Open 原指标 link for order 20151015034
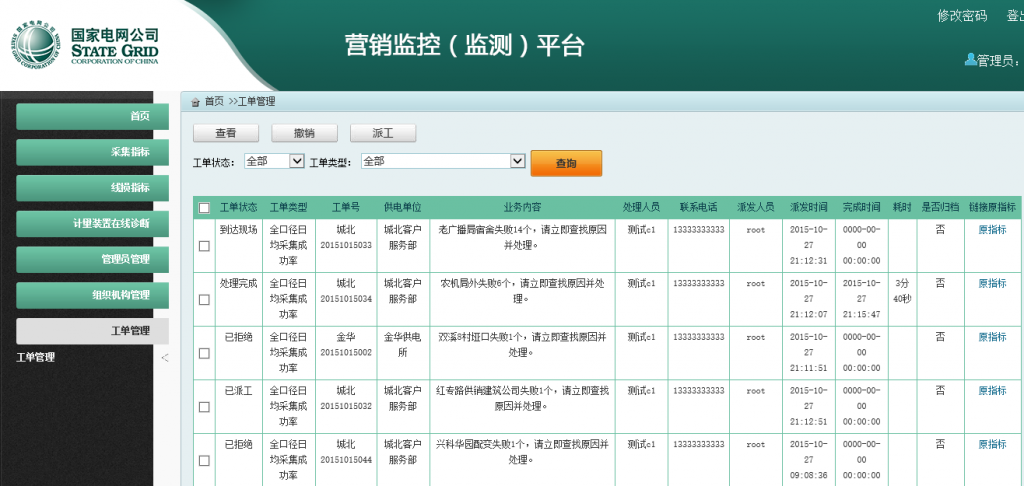This screenshot has width=1024, height=486. click(992, 284)
